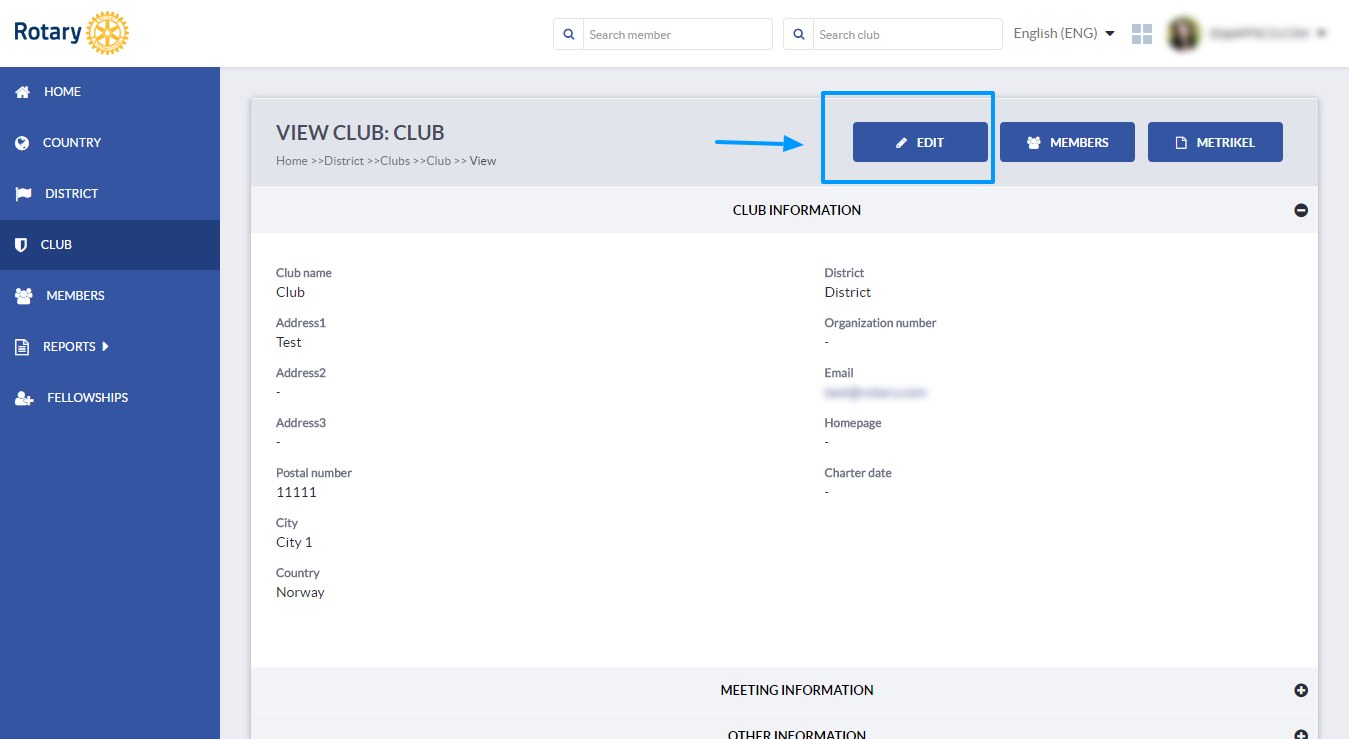
Task: Open the District sidebar item
Action: click(x=110, y=194)
